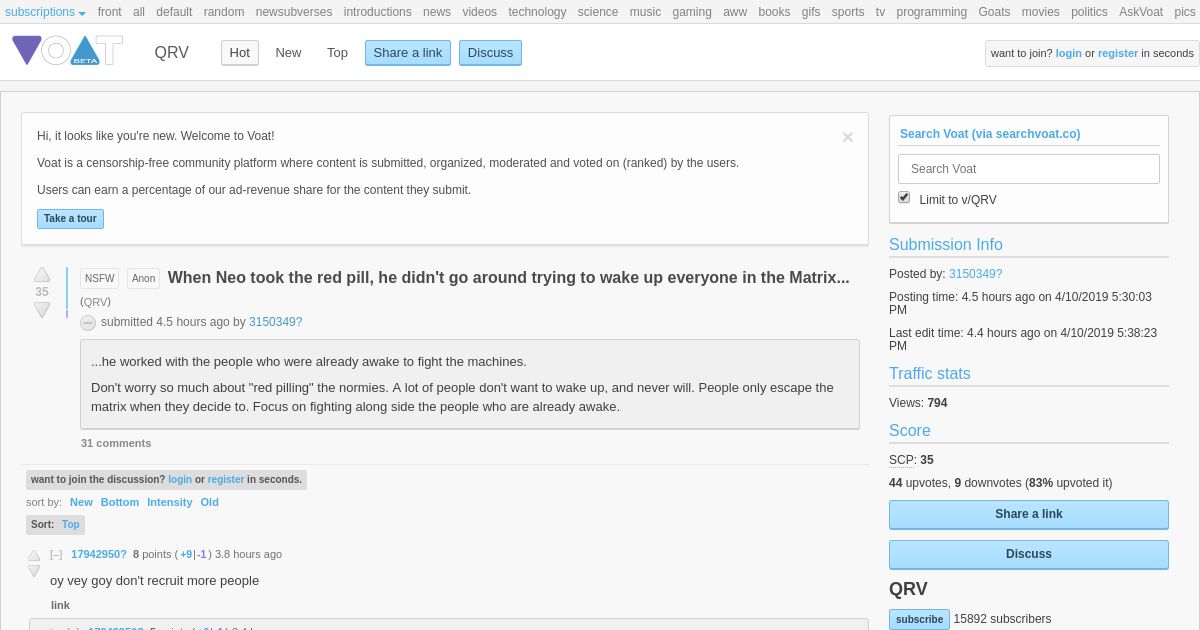Viewport: 1200px width, 630px height.
Task: Open the submission title link
Action: tap(508, 278)
